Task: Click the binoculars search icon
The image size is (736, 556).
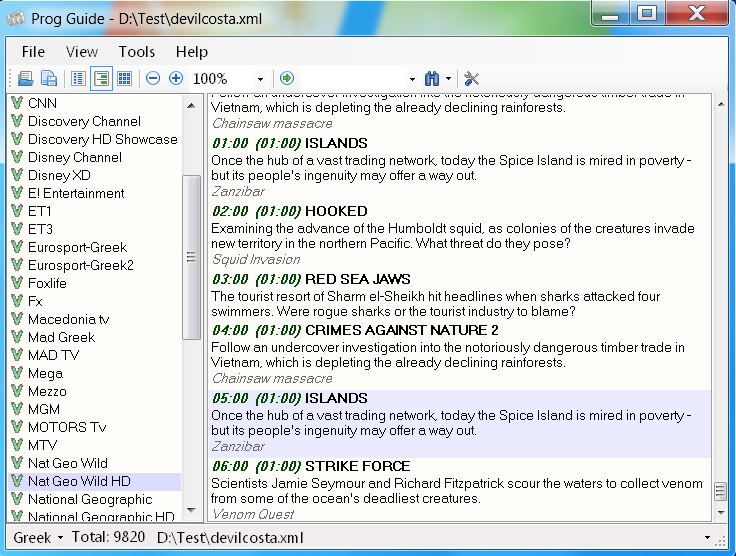Action: pyautogui.click(x=432, y=78)
